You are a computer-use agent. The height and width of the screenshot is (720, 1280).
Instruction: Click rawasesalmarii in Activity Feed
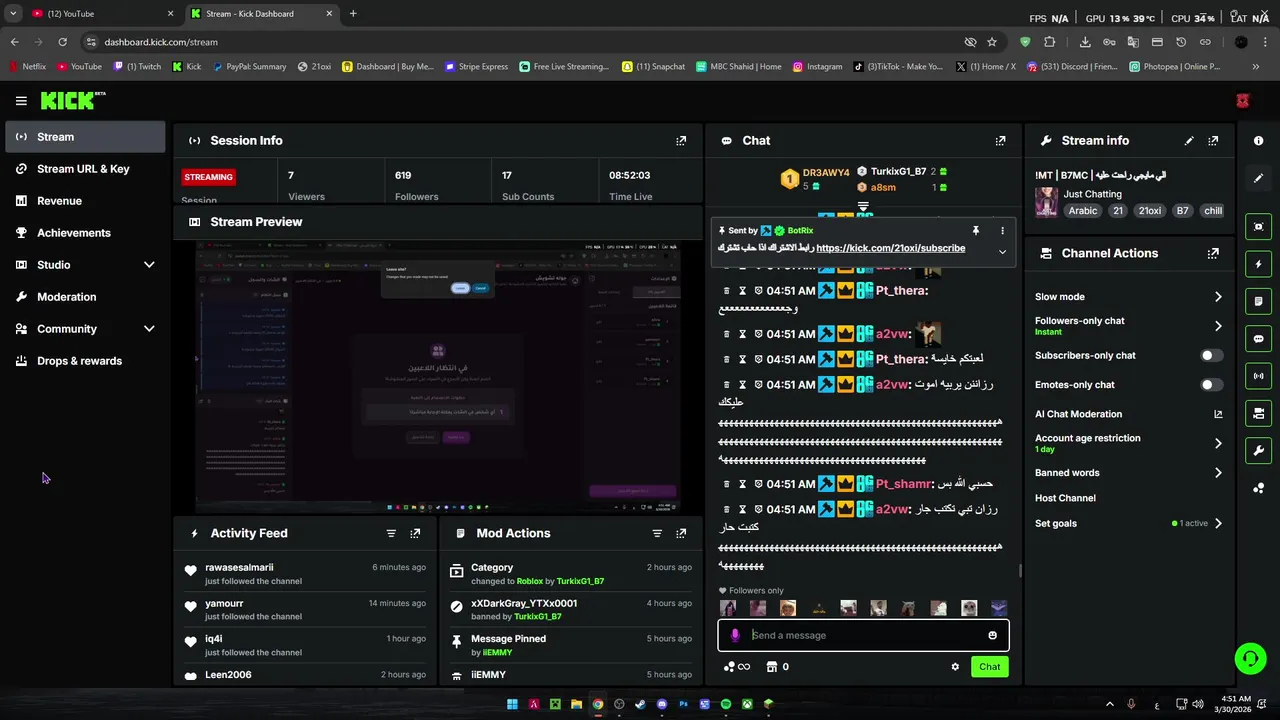pyautogui.click(x=239, y=568)
